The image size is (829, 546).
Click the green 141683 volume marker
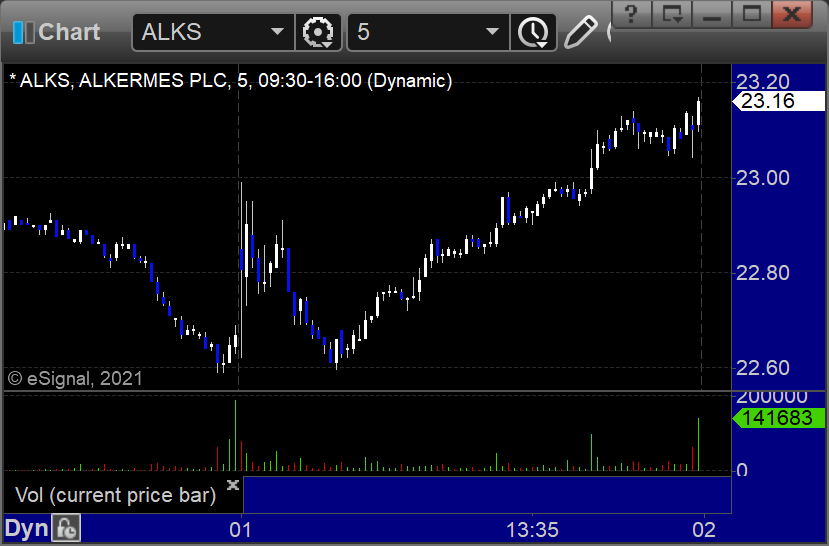pyautogui.click(x=779, y=418)
